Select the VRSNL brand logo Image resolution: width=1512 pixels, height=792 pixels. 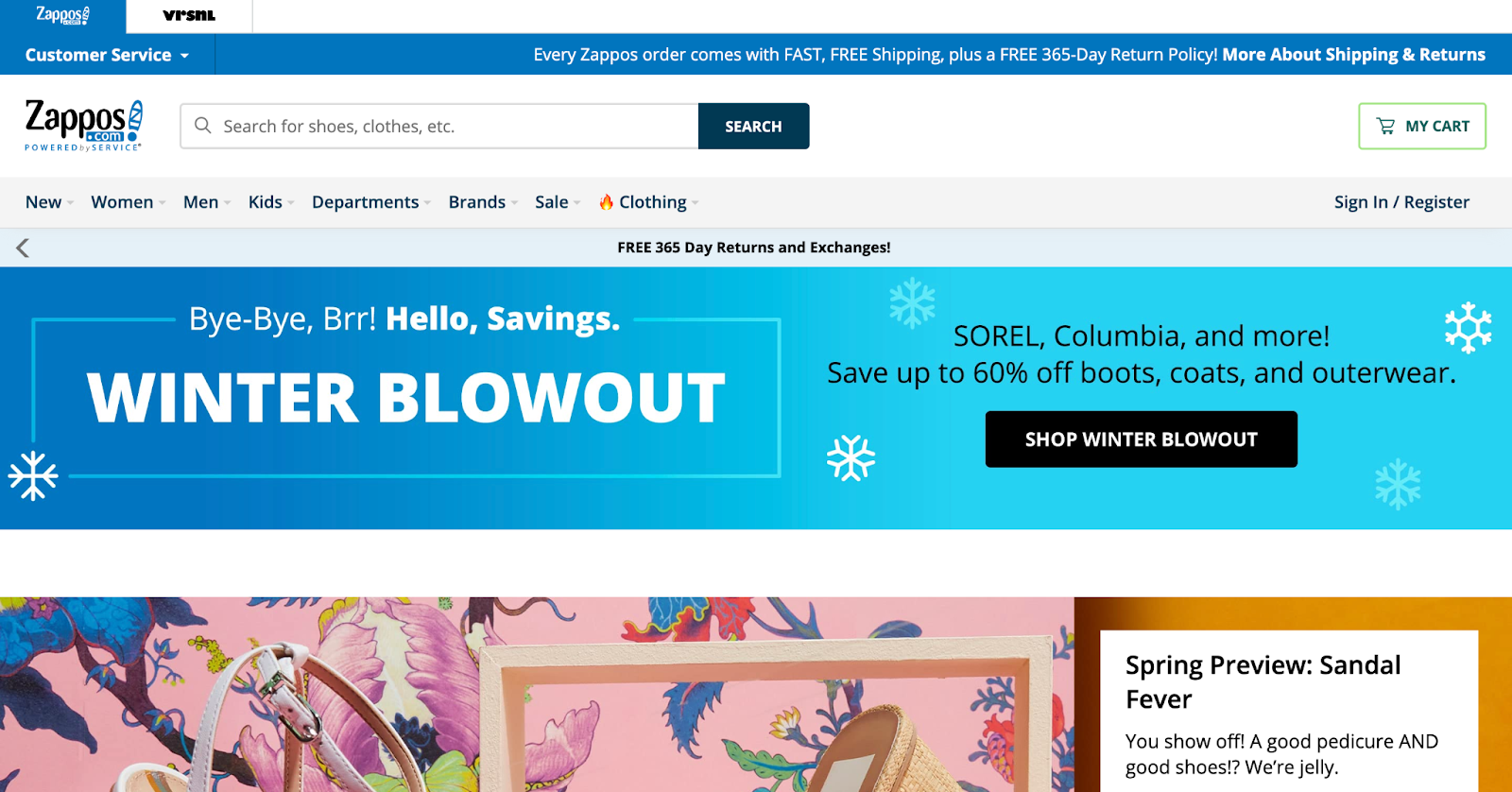(187, 15)
